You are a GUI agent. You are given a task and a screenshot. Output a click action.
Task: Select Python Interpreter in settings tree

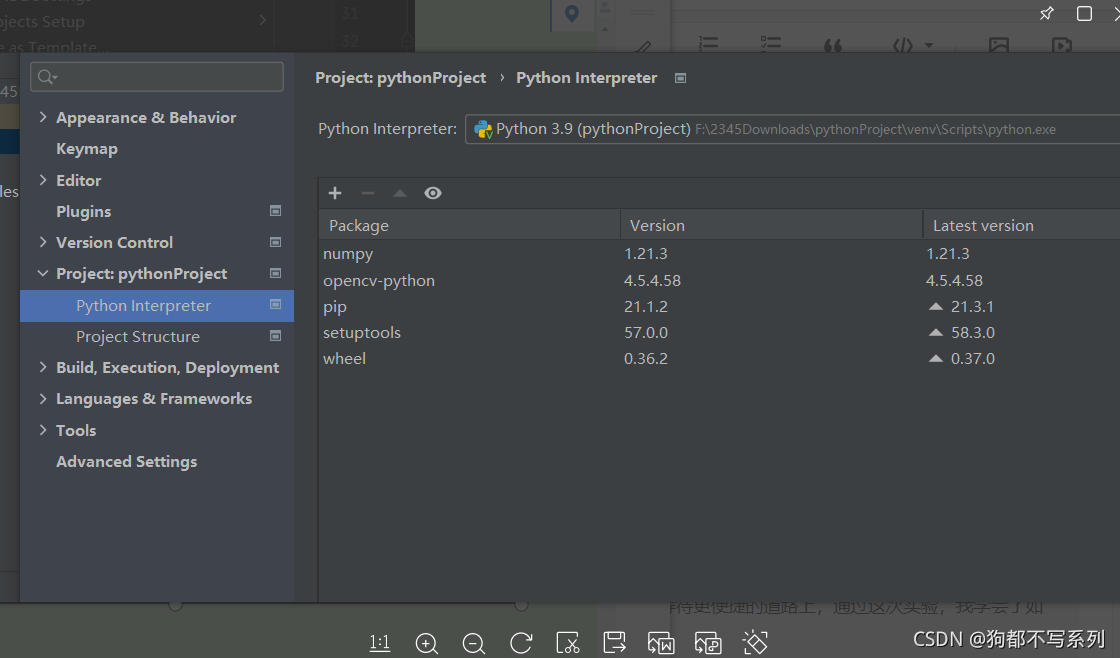click(x=157, y=306)
